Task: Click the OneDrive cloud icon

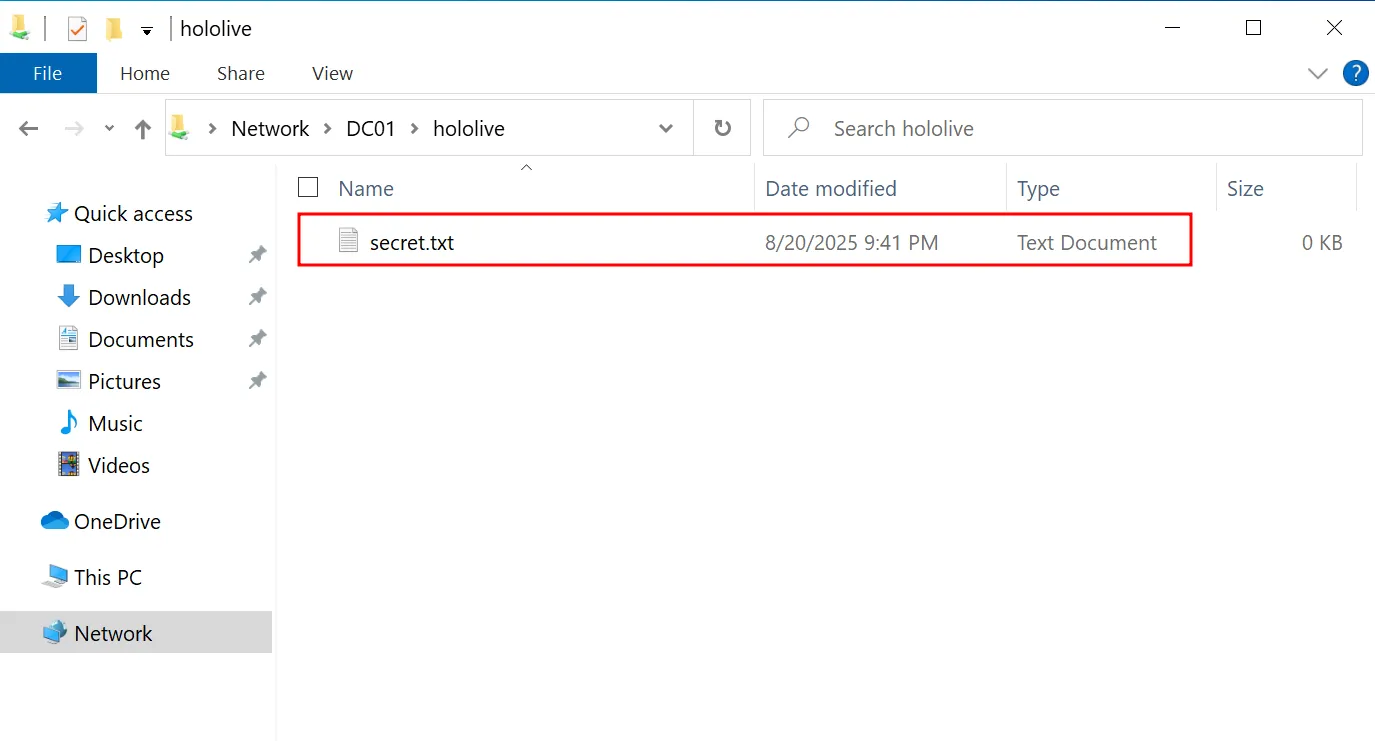Action: (x=54, y=521)
